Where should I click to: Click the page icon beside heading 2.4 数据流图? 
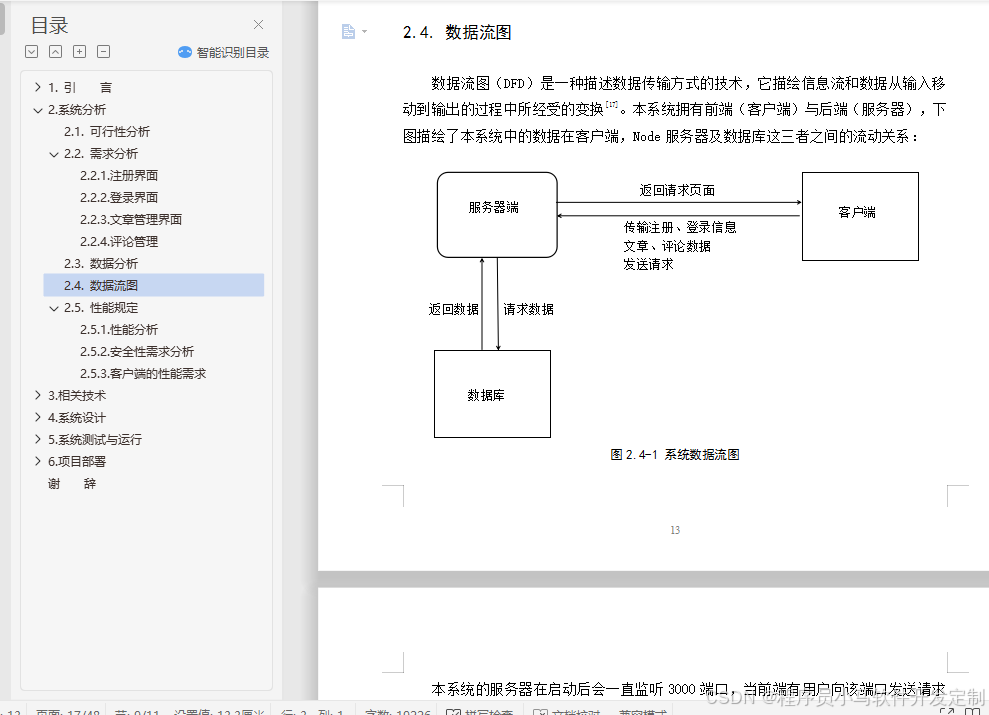[347, 31]
